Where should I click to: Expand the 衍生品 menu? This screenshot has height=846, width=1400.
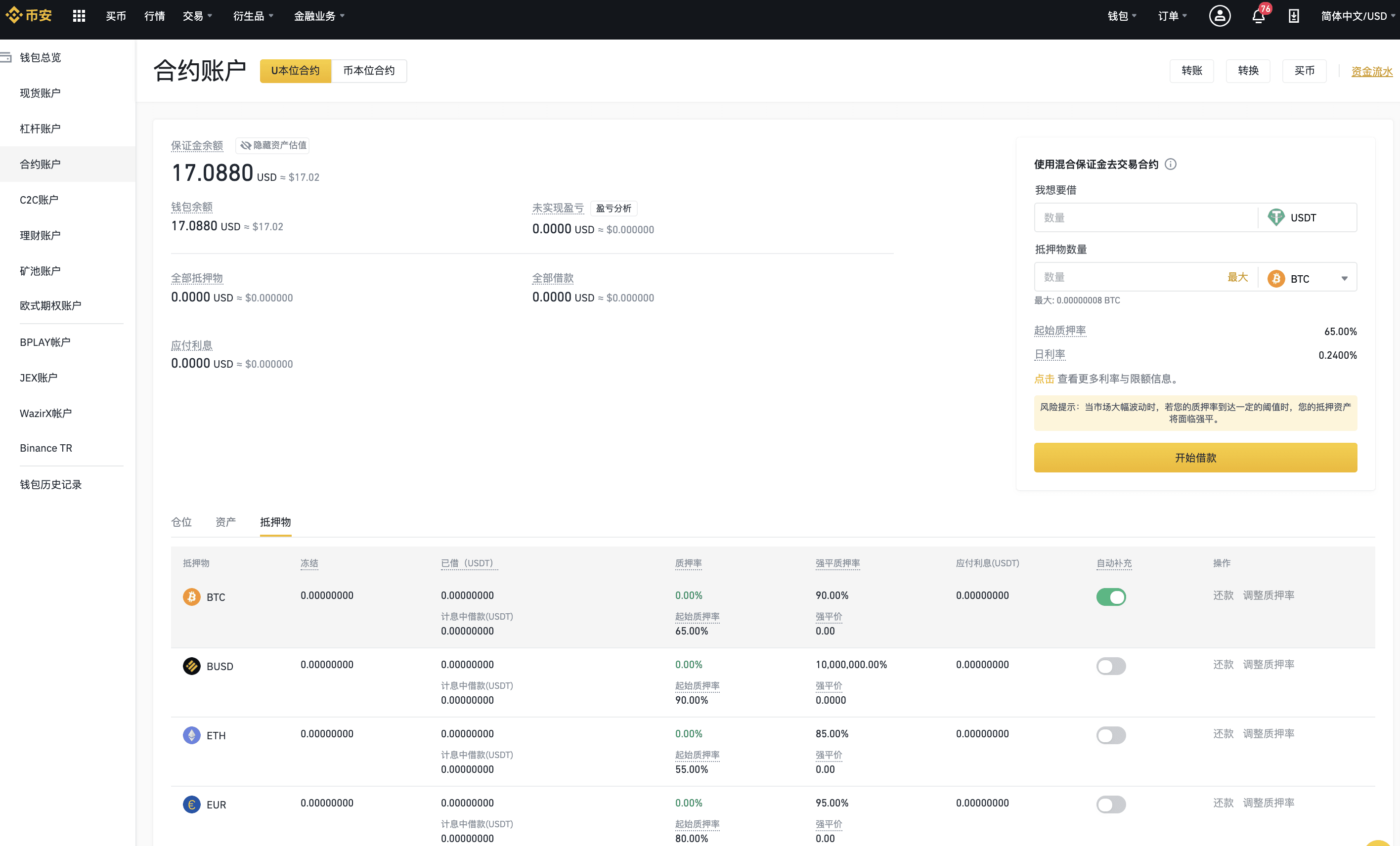[x=253, y=16]
